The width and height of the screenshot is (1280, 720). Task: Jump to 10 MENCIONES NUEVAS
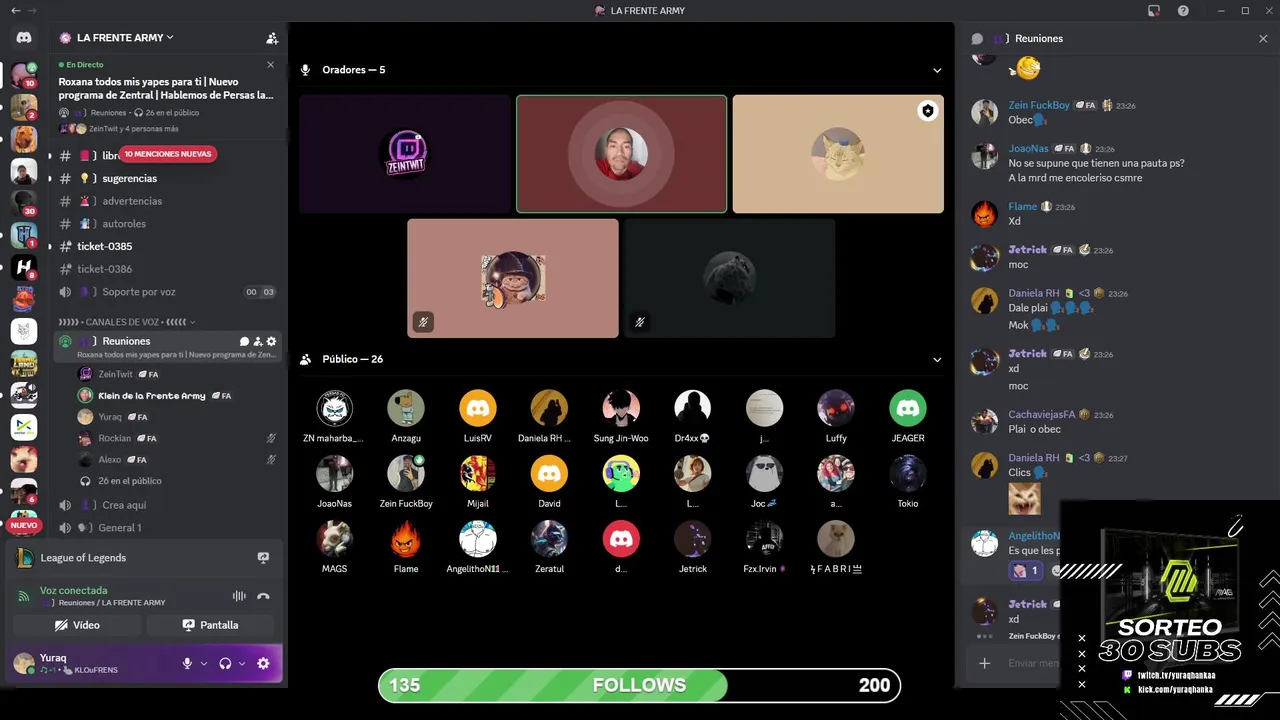coord(168,154)
